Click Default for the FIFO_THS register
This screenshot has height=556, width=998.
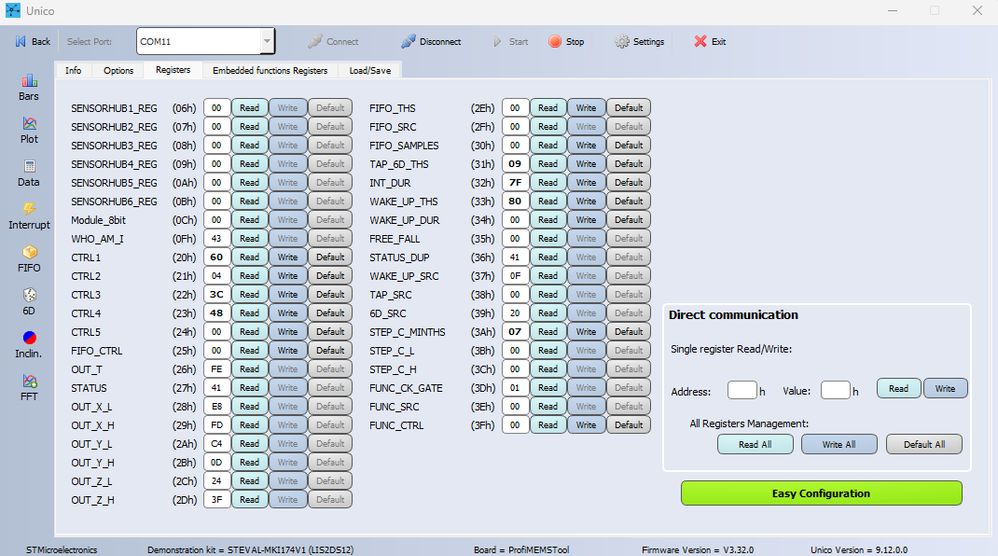[x=629, y=108]
